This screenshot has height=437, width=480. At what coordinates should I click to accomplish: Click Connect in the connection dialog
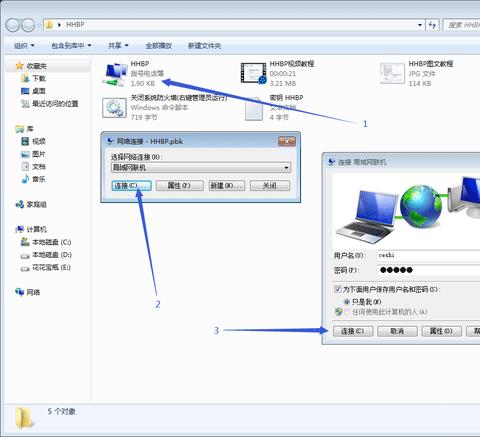[353, 331]
